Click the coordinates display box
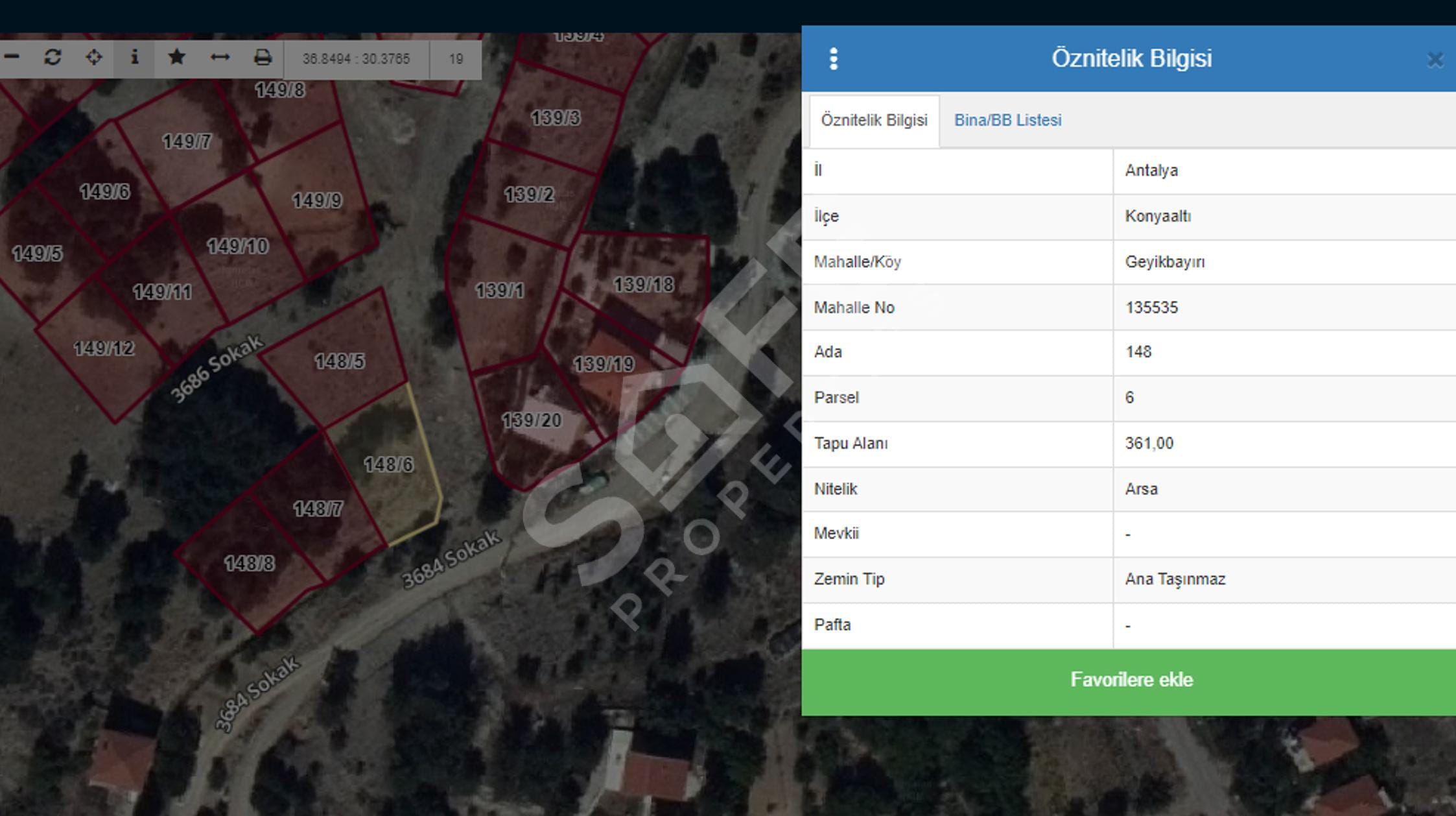This screenshot has width=1456, height=816. (x=356, y=60)
